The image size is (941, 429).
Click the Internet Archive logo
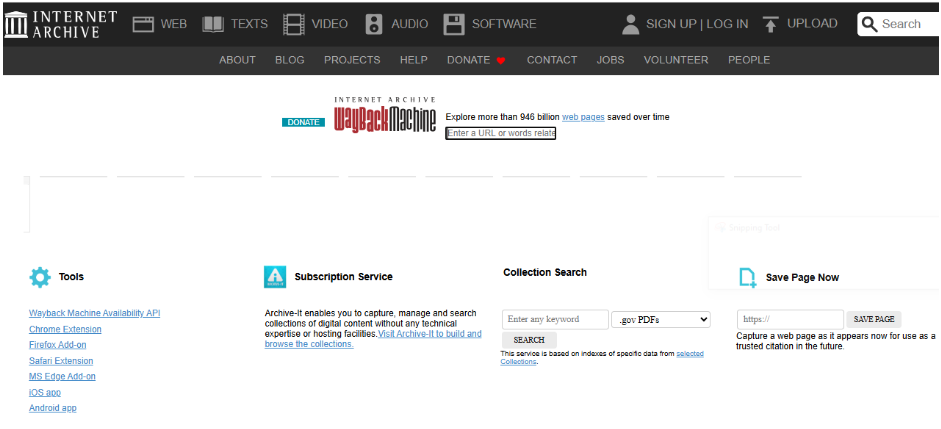(x=60, y=24)
